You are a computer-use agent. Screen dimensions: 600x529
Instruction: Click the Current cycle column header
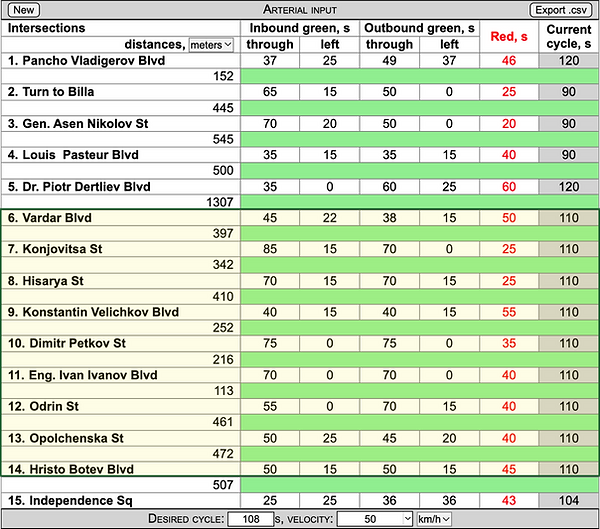569,37
